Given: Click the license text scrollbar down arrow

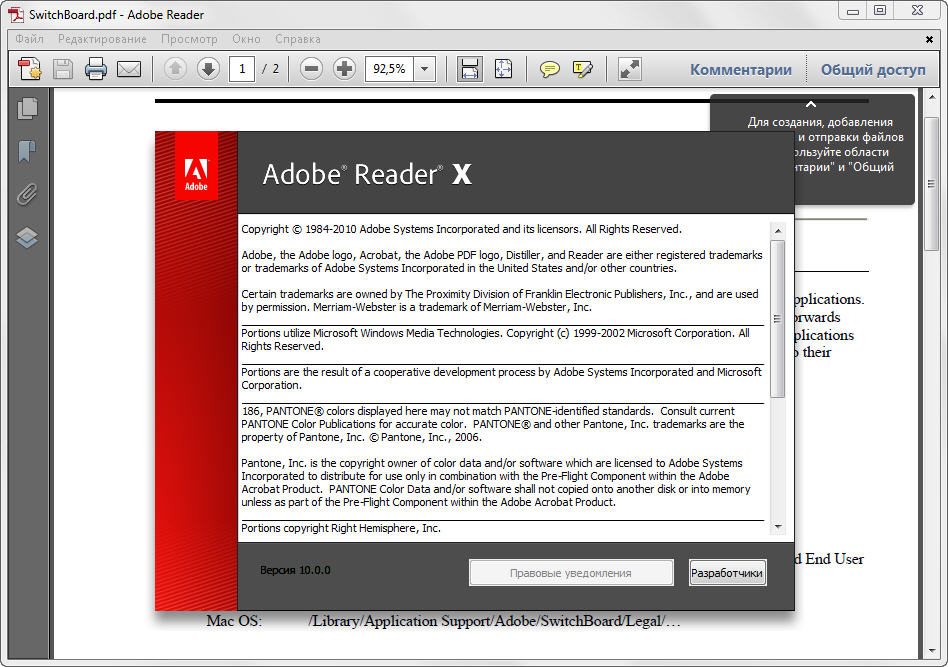Looking at the screenshot, I should tap(778, 527).
